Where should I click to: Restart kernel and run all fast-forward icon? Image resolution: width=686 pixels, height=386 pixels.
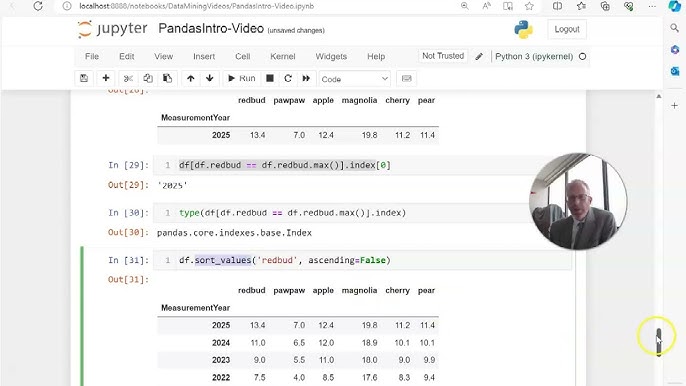pyautogui.click(x=306, y=78)
